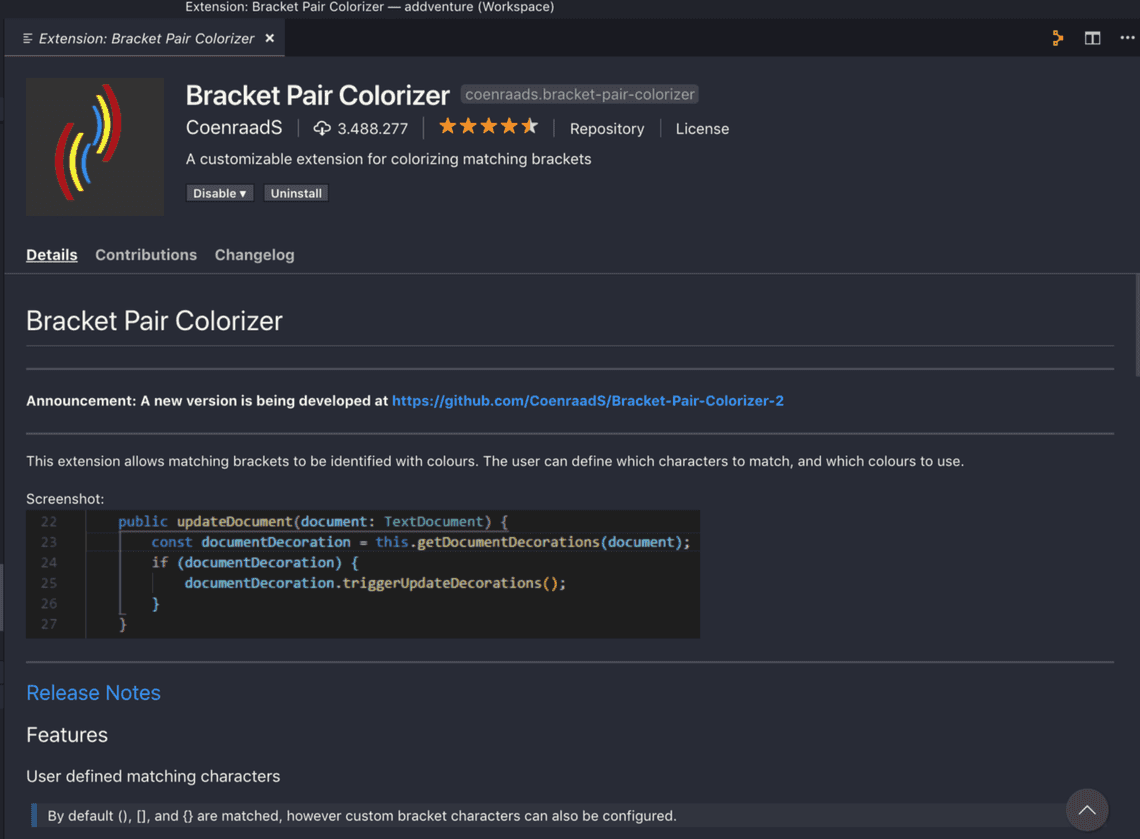Screen dimensions: 1140x839
Task: Open the Disable dropdown
Action: 219,193
